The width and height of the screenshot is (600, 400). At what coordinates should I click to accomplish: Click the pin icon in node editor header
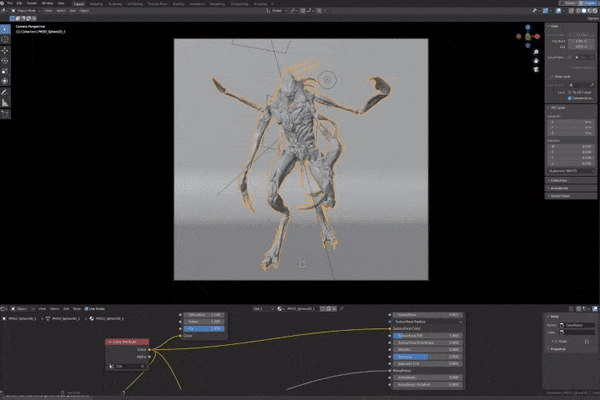coord(342,309)
